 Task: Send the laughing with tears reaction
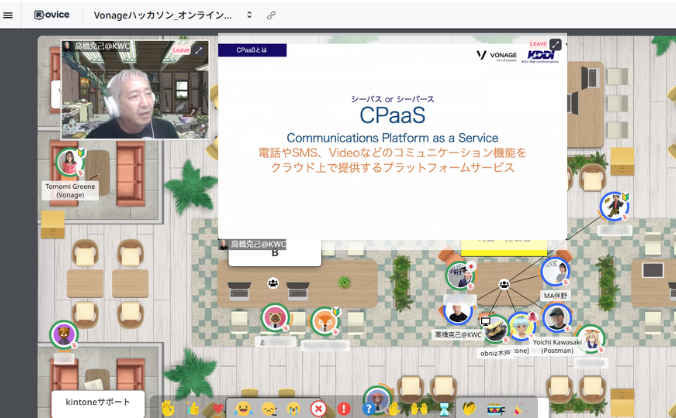243,408
